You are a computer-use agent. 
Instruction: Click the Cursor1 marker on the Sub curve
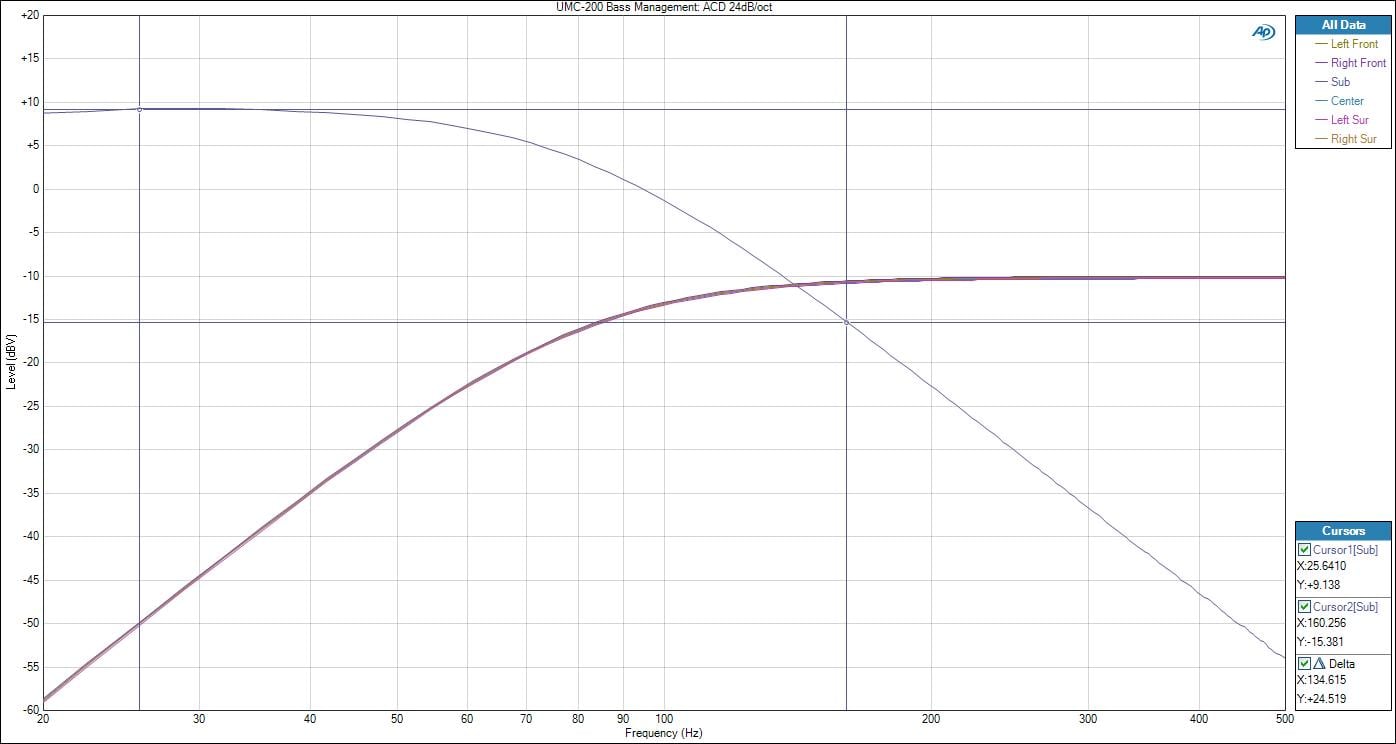(x=139, y=110)
